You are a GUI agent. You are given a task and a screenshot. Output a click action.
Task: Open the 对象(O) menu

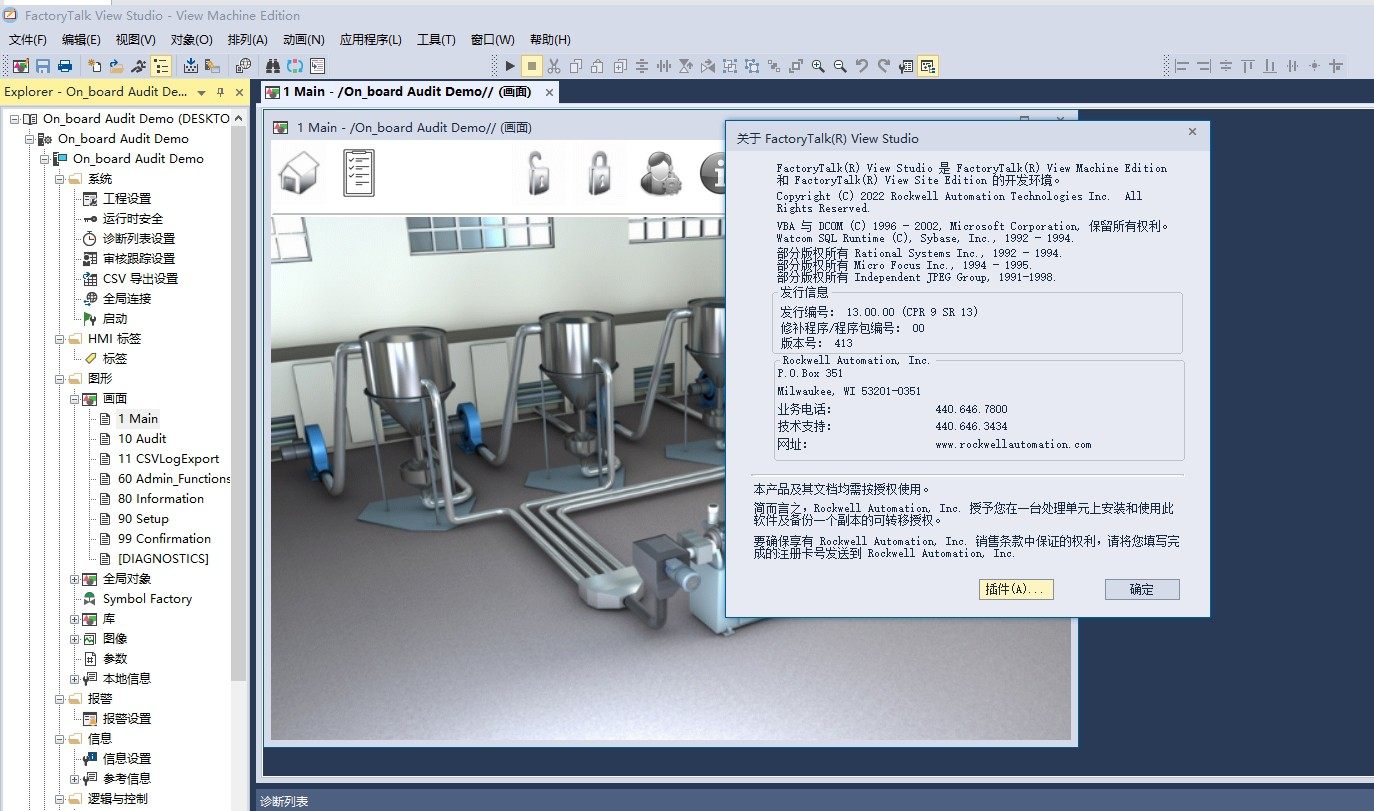tap(192, 40)
